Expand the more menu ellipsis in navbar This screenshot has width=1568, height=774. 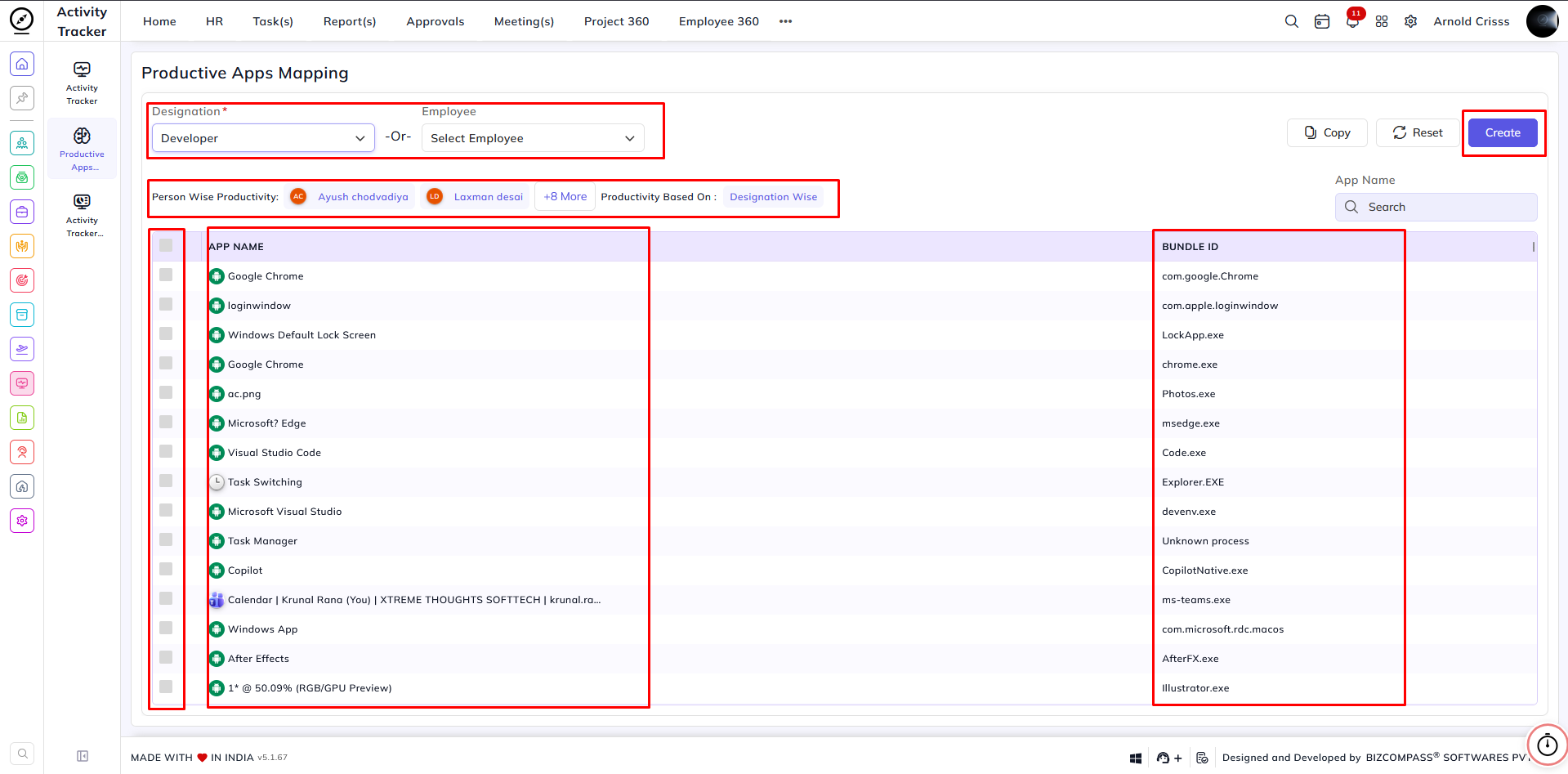click(785, 21)
